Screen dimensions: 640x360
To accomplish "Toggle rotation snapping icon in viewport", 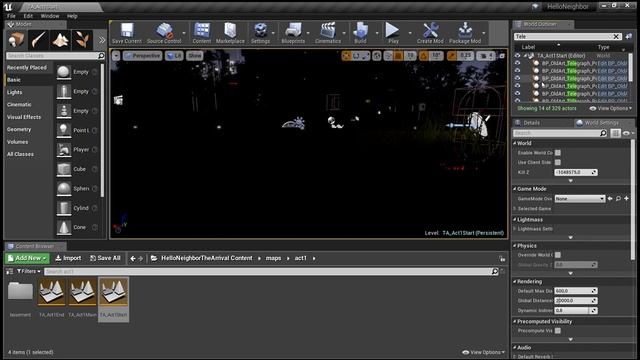I will (423, 56).
